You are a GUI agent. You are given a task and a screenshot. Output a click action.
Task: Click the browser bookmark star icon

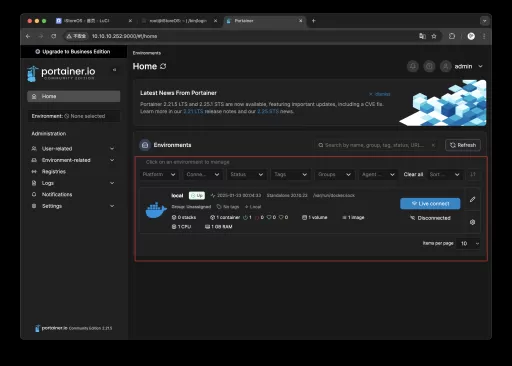pos(434,36)
